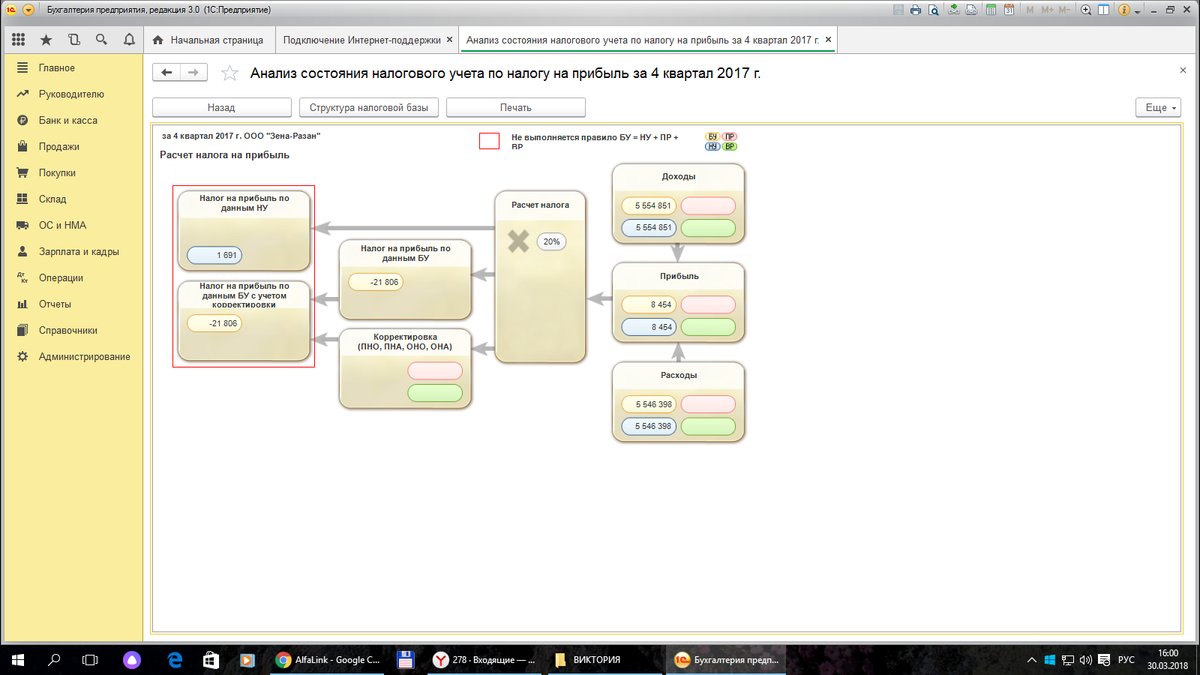Click the pink field in Корректировка block
1200x675 pixels.
[435, 371]
